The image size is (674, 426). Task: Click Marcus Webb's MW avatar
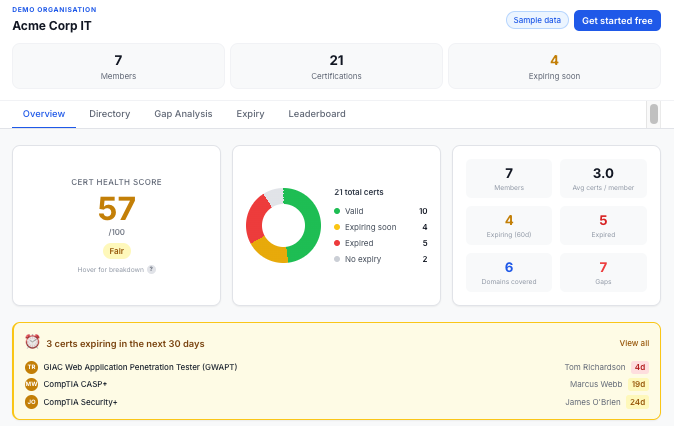click(31, 384)
